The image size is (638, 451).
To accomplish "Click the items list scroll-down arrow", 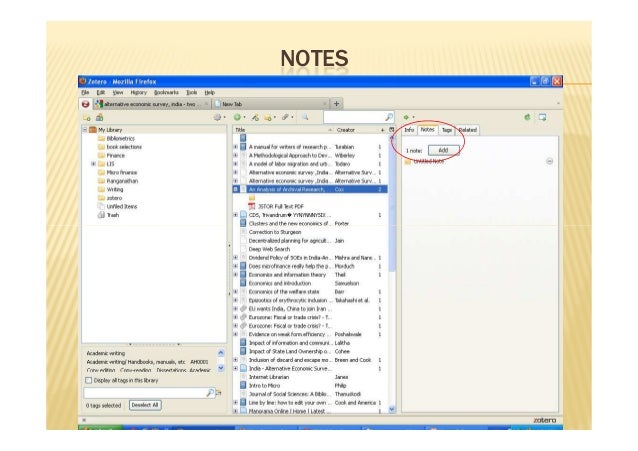I will click(392, 409).
